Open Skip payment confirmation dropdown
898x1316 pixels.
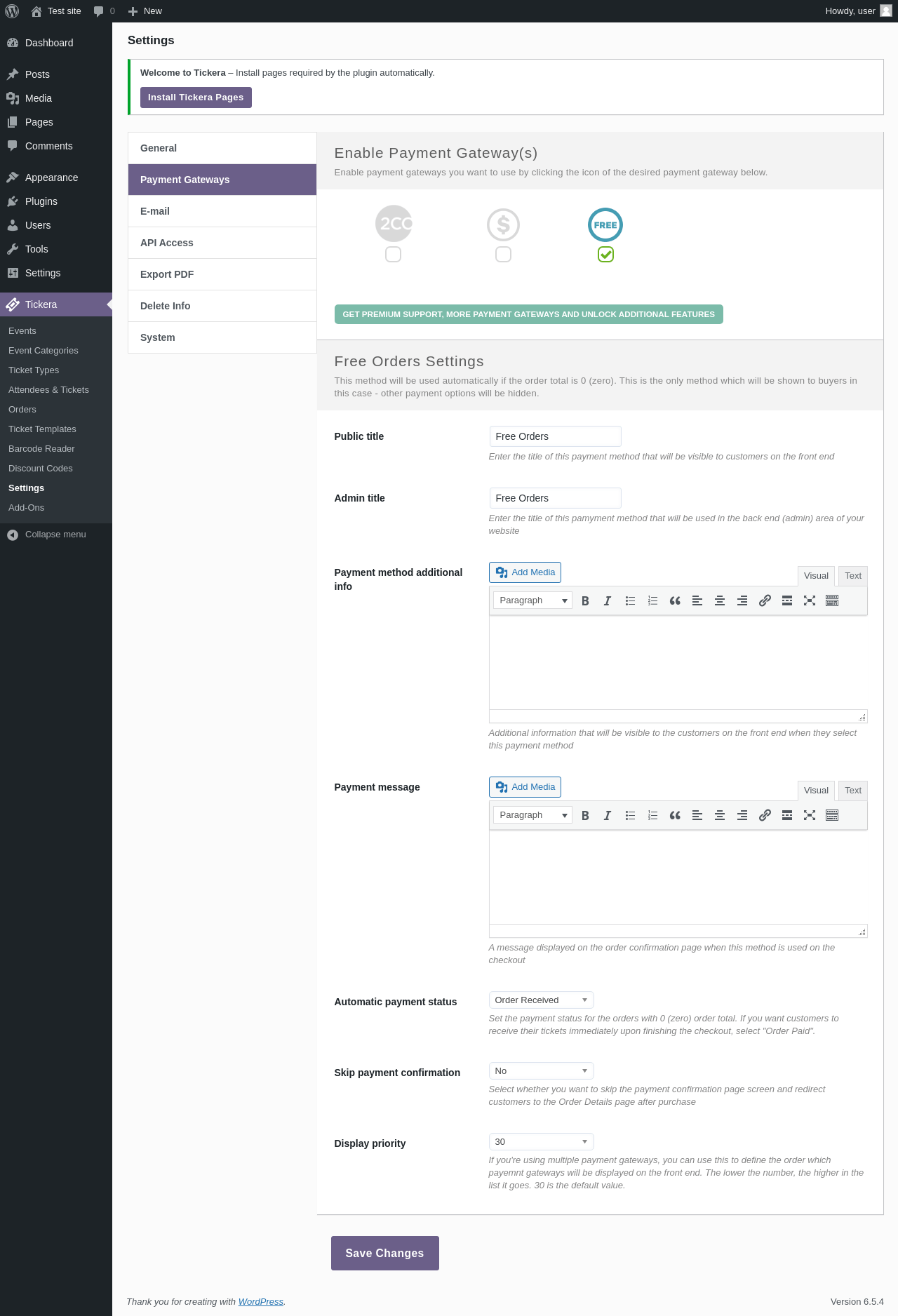point(541,1071)
